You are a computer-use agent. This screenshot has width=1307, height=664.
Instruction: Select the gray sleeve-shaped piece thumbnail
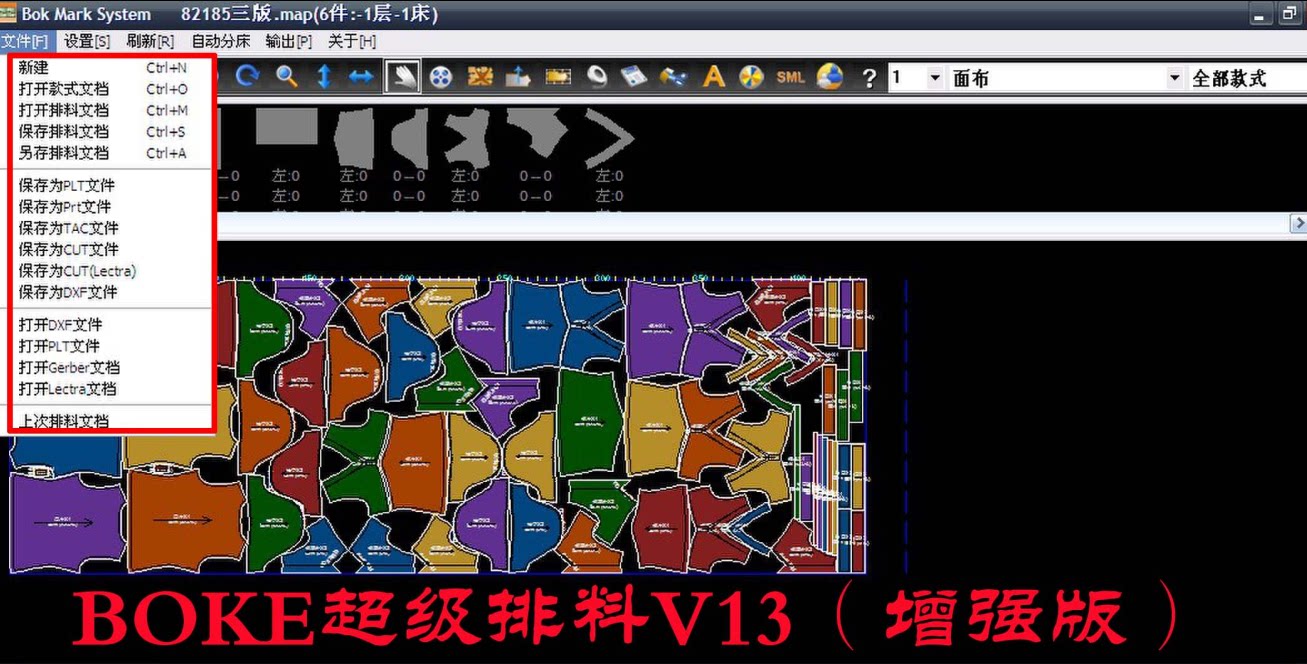pyautogui.click(x=353, y=138)
